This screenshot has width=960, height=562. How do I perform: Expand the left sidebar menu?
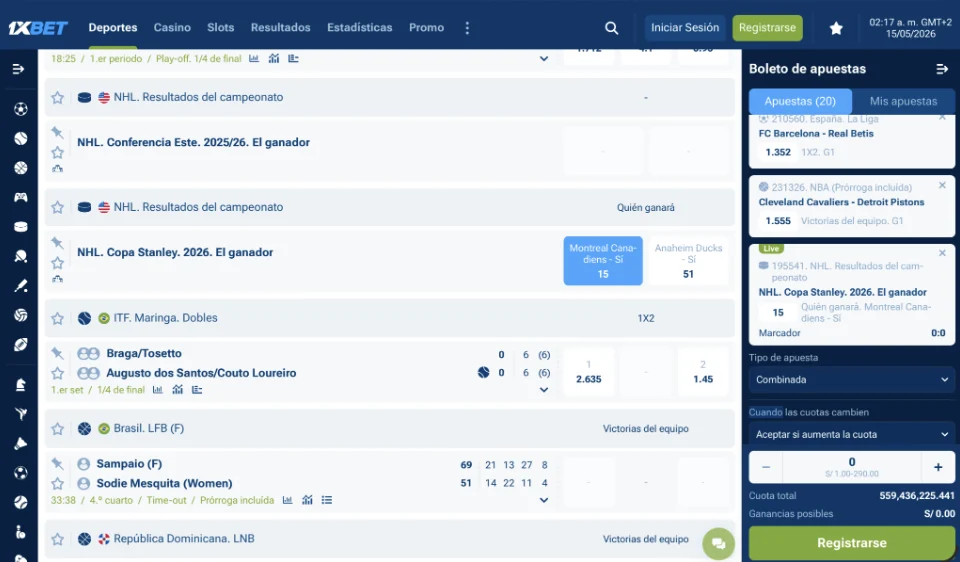click(18, 69)
